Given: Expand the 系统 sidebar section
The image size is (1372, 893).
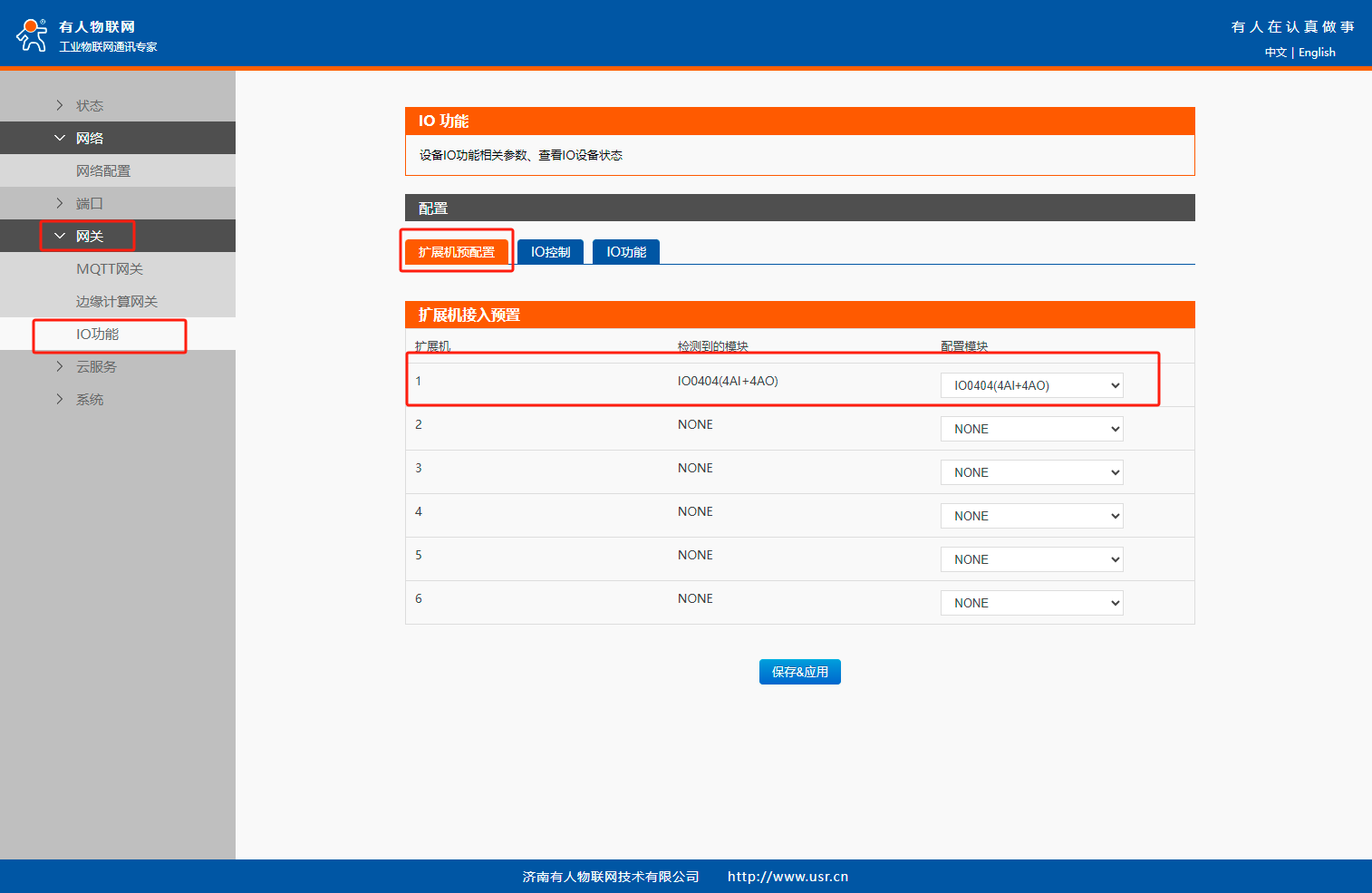Looking at the screenshot, I should 89,399.
